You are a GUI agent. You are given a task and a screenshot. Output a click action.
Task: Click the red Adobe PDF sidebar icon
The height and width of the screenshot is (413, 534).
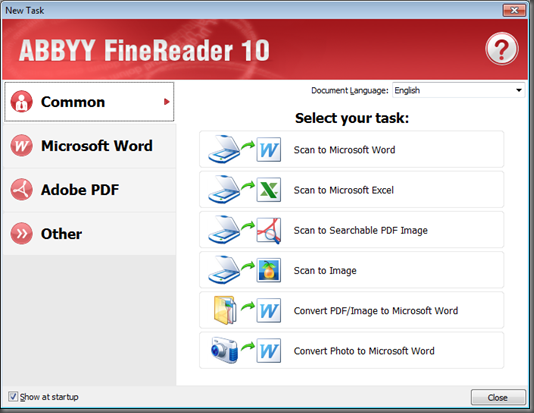click(21, 189)
